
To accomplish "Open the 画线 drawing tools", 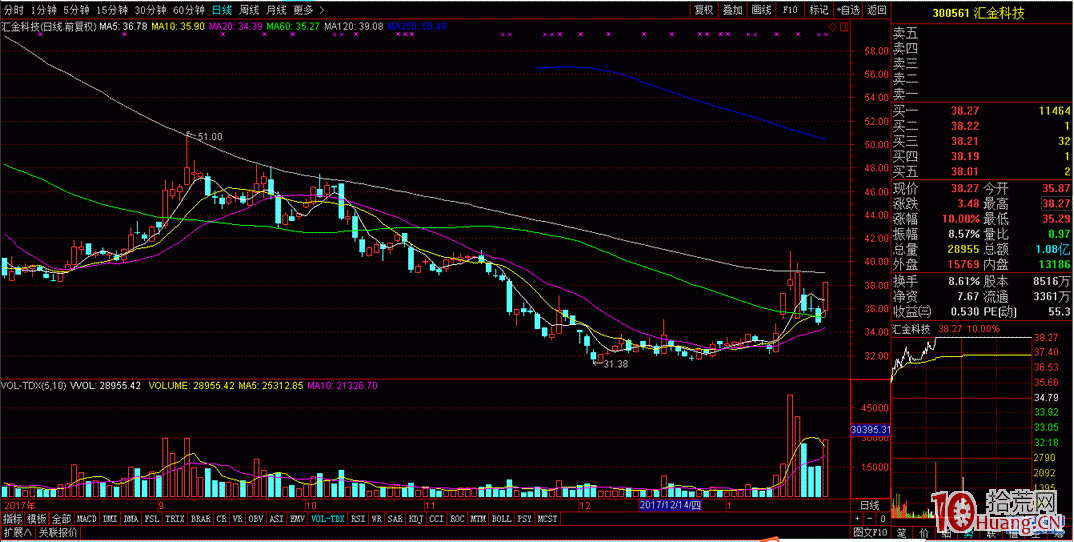I will click(761, 10).
